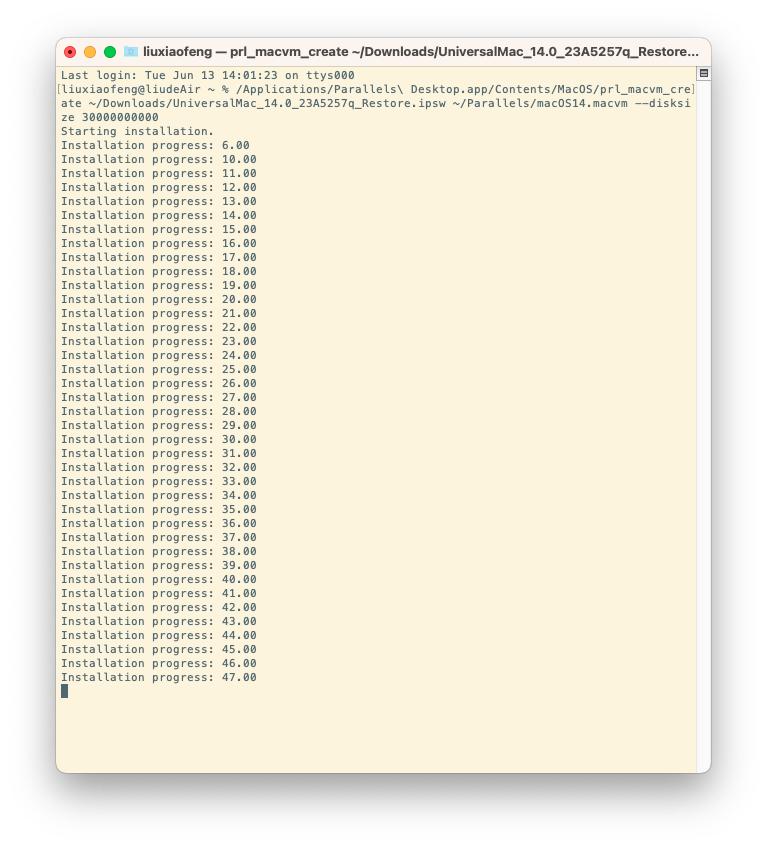Click 'Installation progress: 24.00' line
Screen dimensions: 767x847
[158, 355]
